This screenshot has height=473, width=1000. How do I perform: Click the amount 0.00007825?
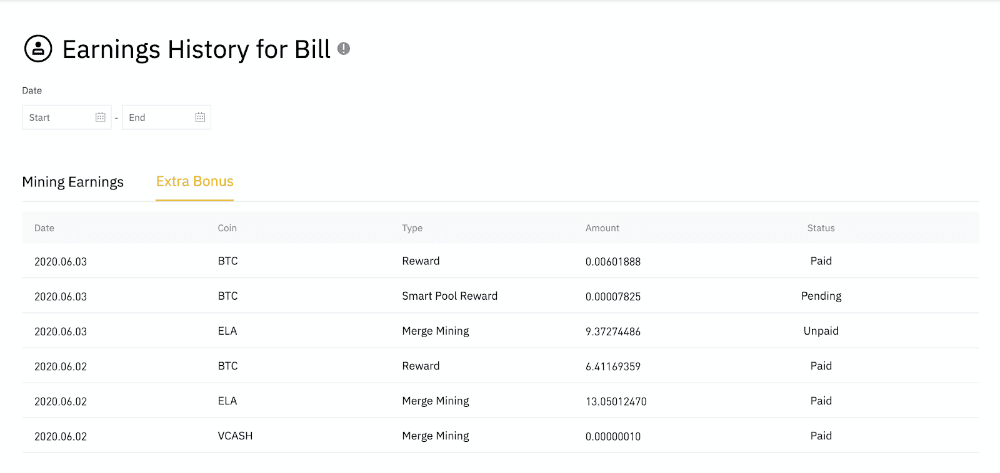point(613,296)
